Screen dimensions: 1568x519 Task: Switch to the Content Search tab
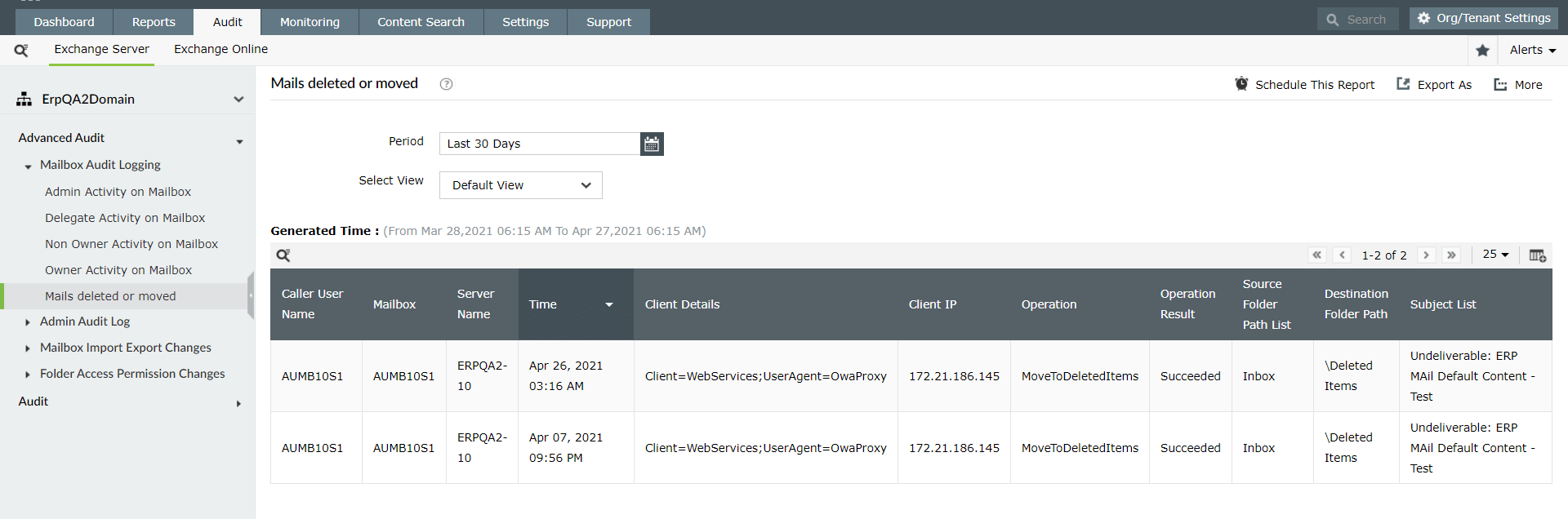(x=421, y=22)
